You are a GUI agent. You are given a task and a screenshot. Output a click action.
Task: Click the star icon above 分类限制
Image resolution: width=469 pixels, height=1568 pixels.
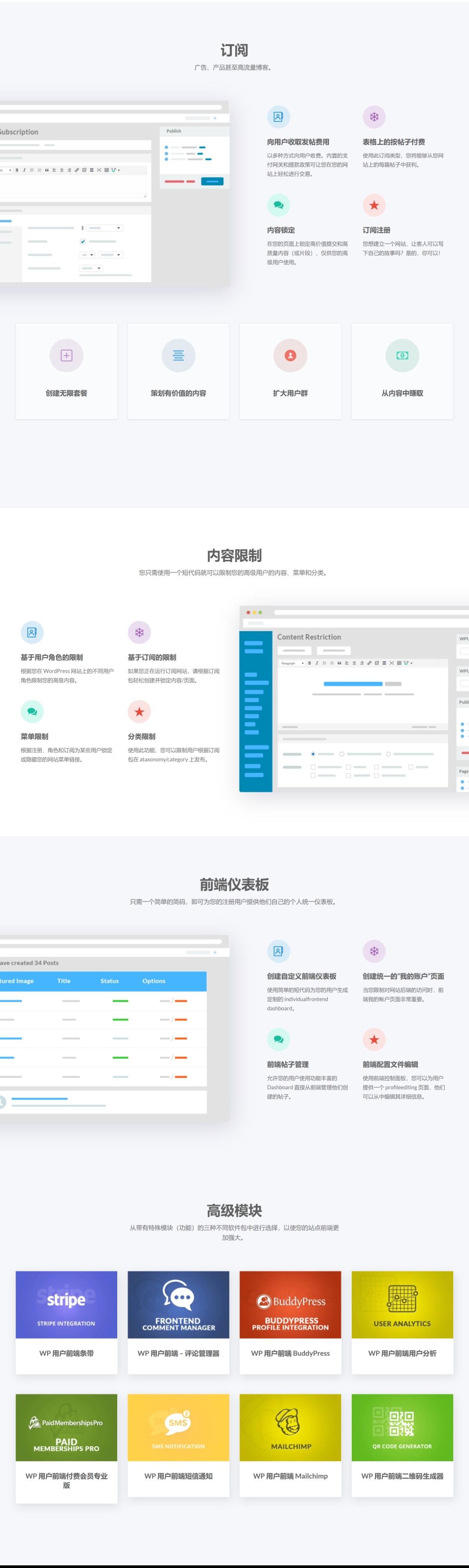coord(139,712)
